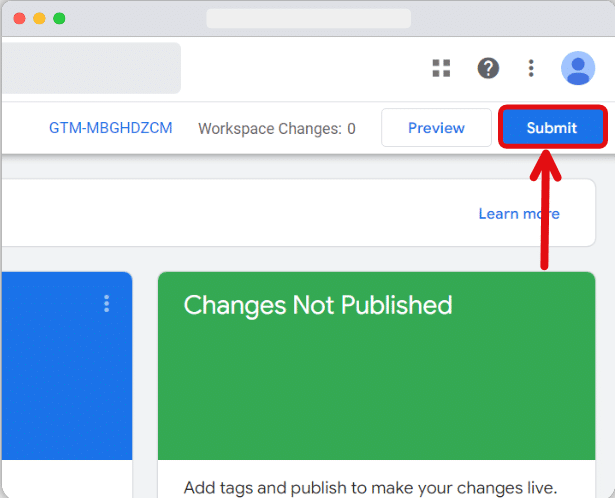
Task: Open the three-dot menu beside the help icon
Action: coord(531,68)
